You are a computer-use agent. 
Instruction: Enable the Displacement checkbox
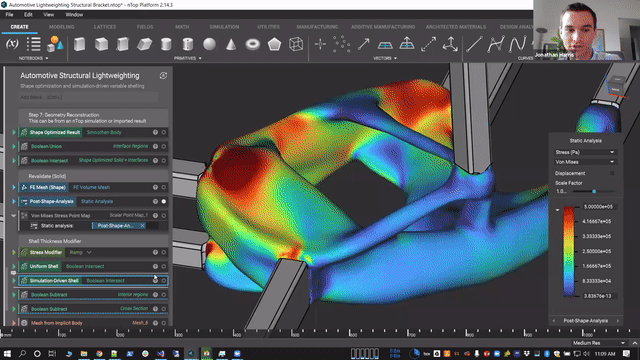click(612, 173)
